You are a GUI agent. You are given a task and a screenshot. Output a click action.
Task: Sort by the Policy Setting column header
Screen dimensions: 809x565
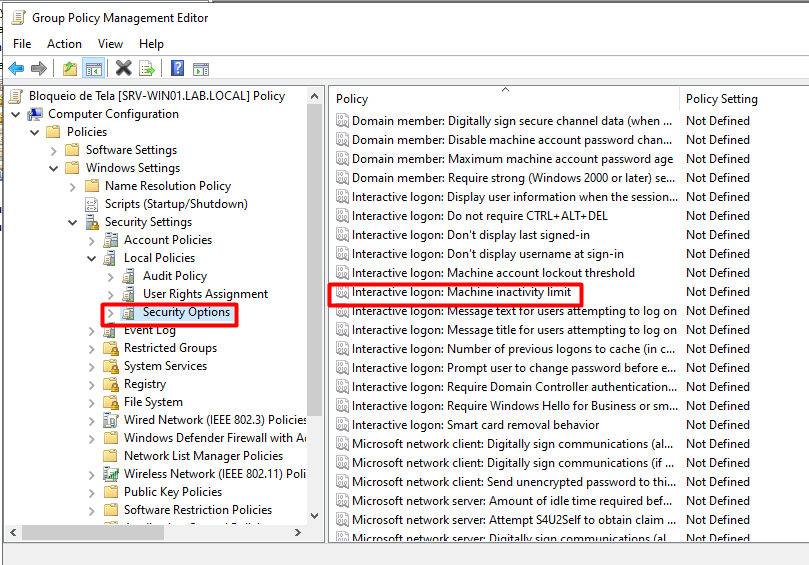pos(722,99)
